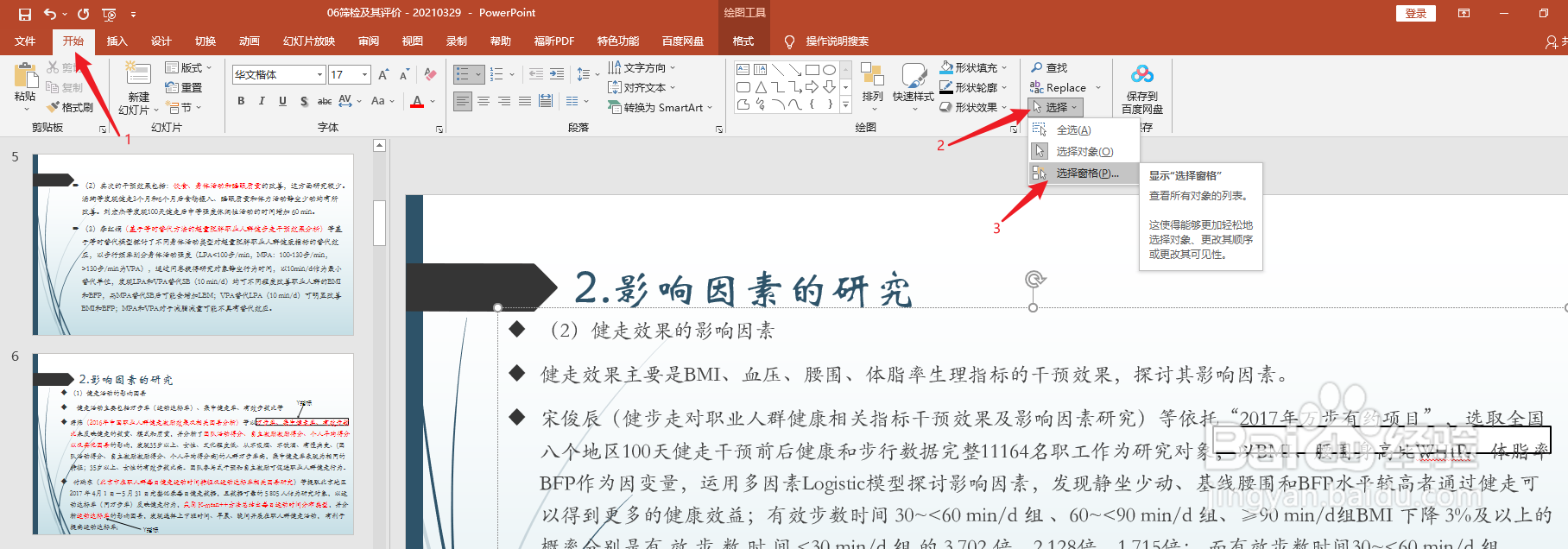Open the File (文件) tab
1568x549 pixels.
point(25,41)
